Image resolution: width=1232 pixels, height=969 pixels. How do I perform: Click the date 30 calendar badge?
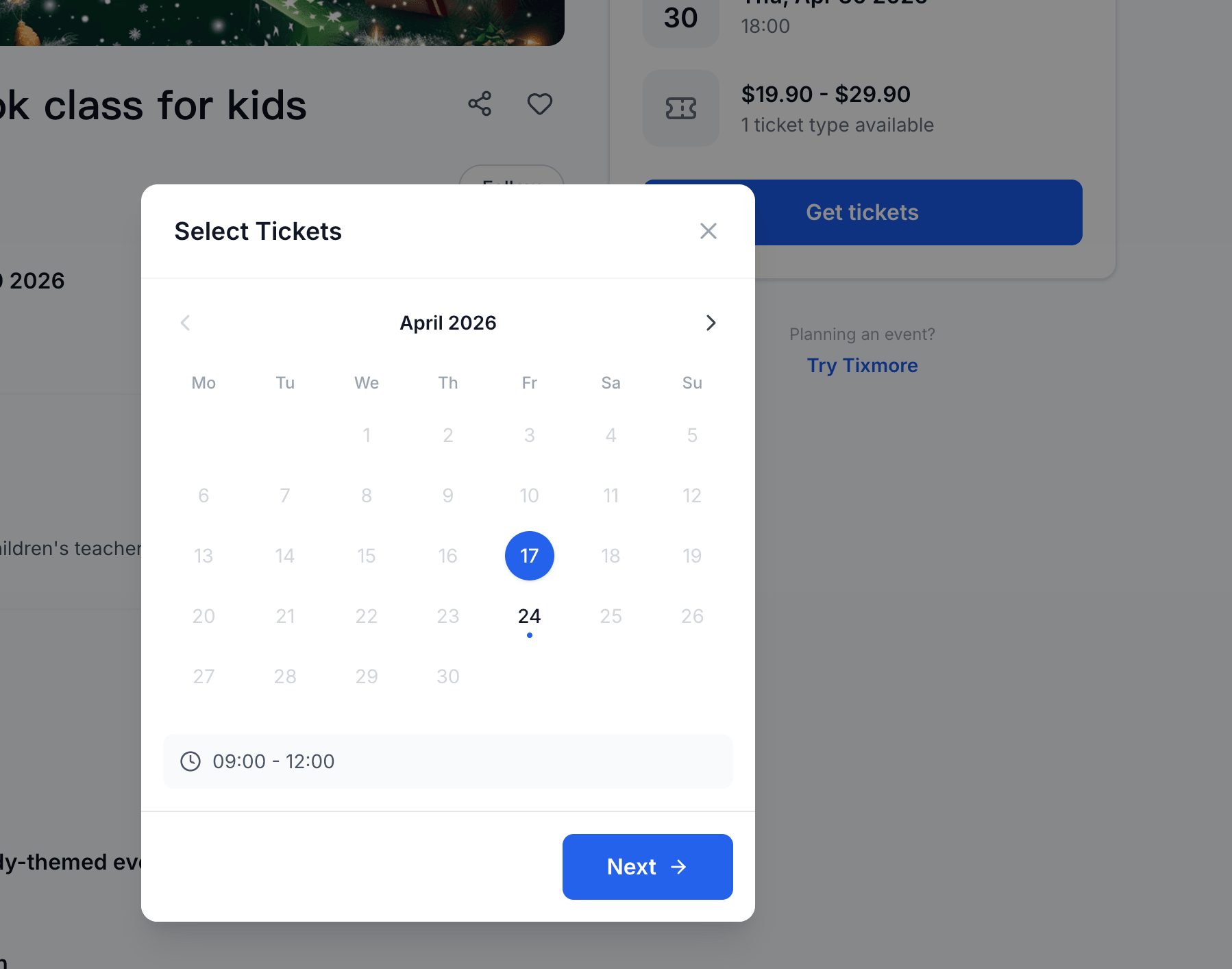[x=680, y=19]
